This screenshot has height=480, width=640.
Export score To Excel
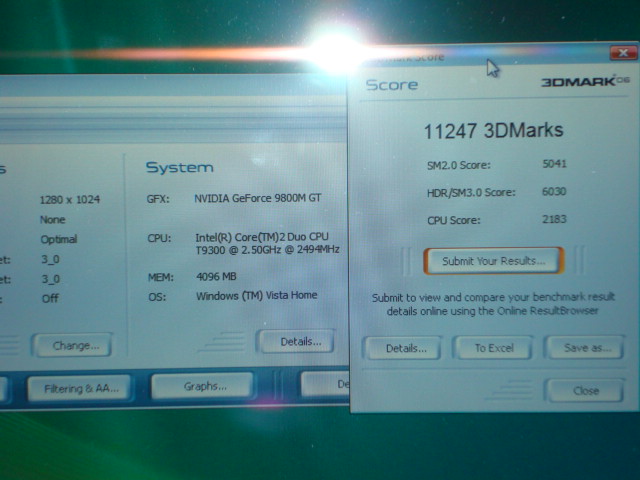pyautogui.click(x=493, y=348)
